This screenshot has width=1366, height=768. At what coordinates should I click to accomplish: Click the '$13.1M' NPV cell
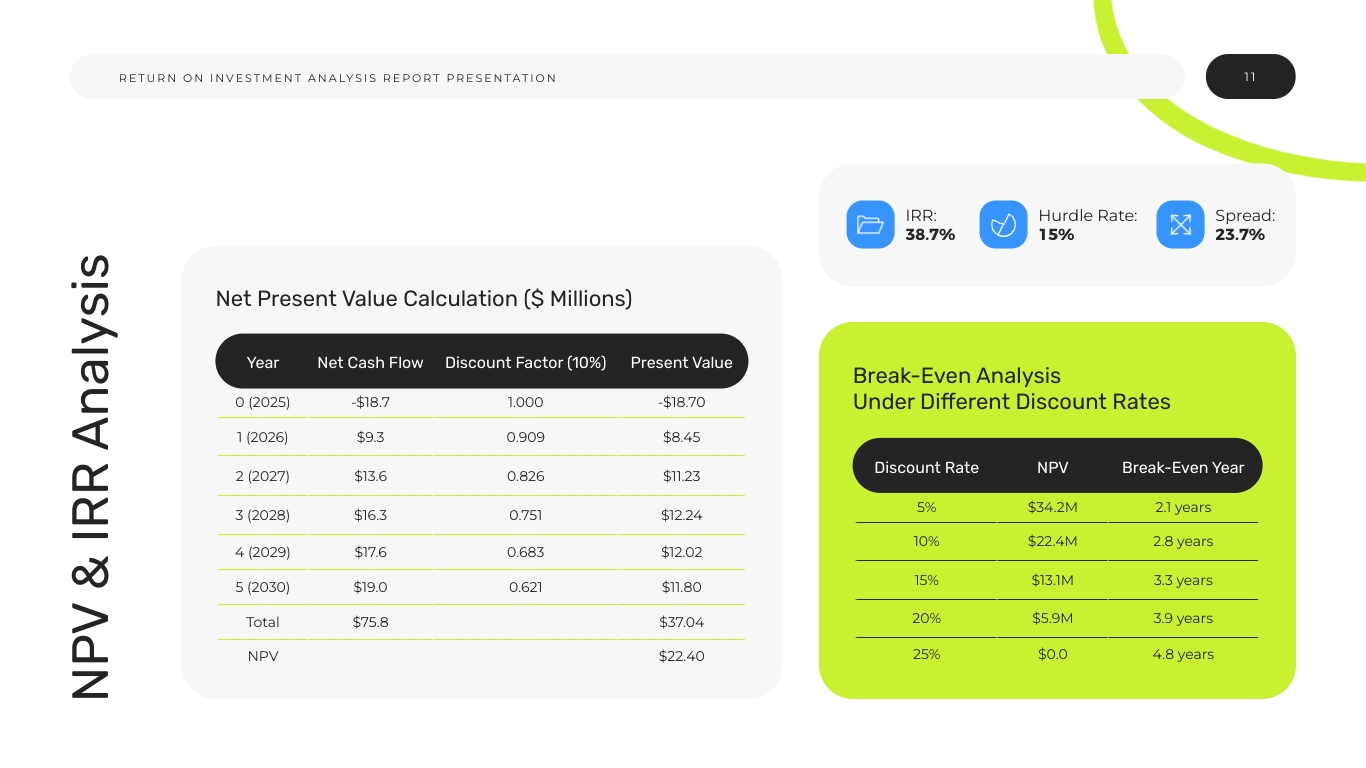pyautogui.click(x=1053, y=580)
